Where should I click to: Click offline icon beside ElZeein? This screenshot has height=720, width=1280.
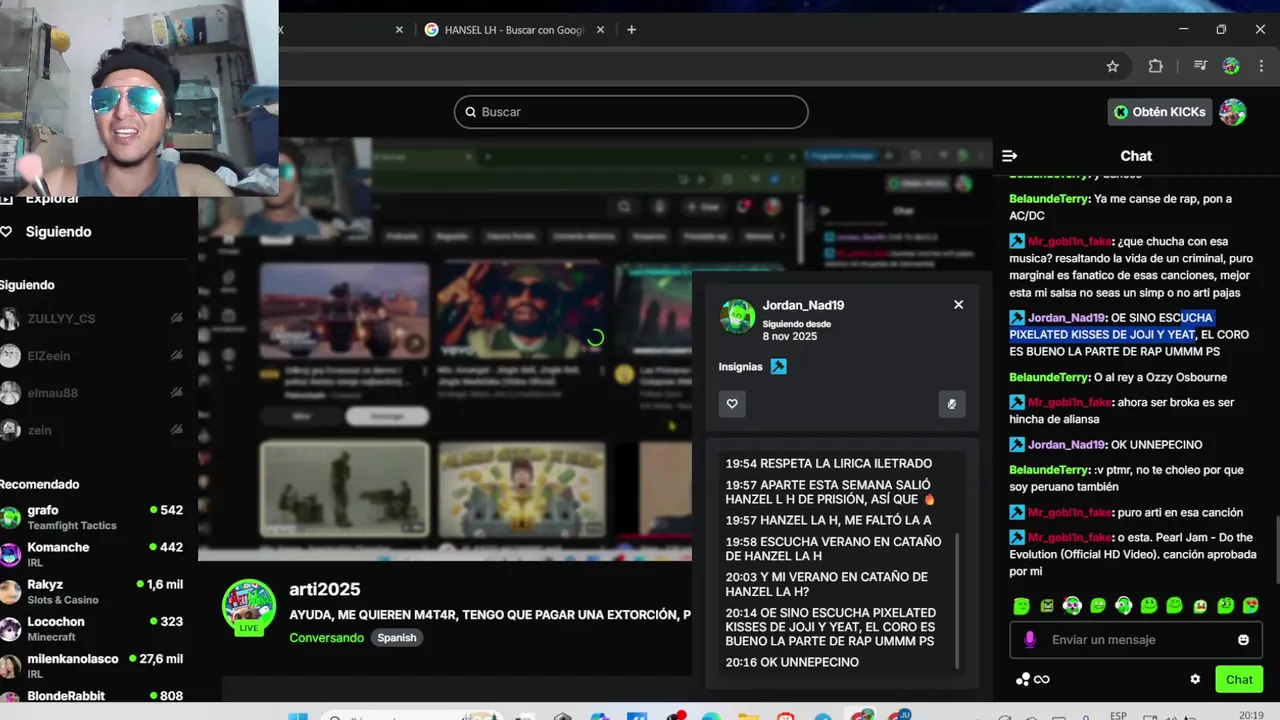click(x=177, y=356)
